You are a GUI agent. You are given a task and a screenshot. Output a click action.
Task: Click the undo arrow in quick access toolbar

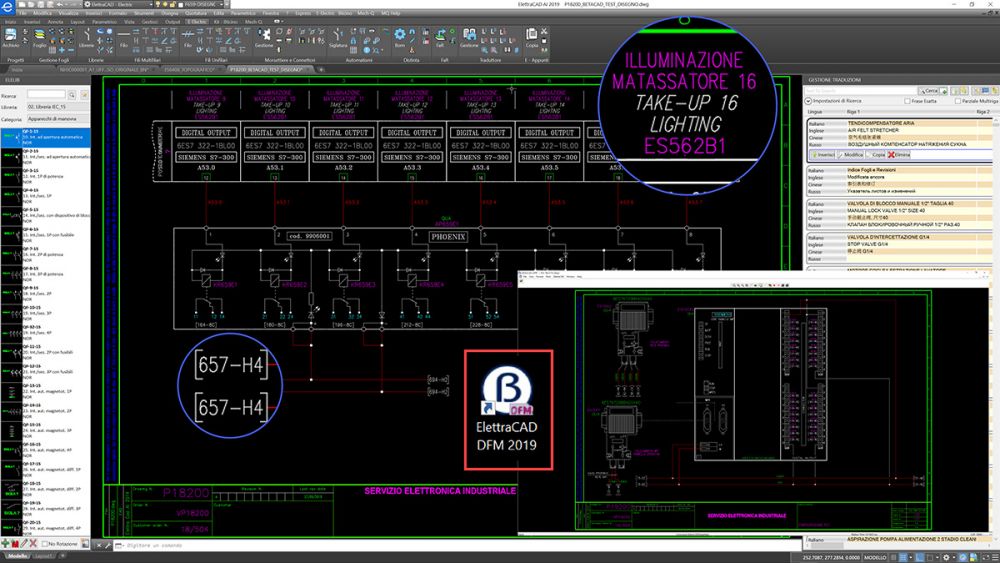pyautogui.click(x=59, y=4)
